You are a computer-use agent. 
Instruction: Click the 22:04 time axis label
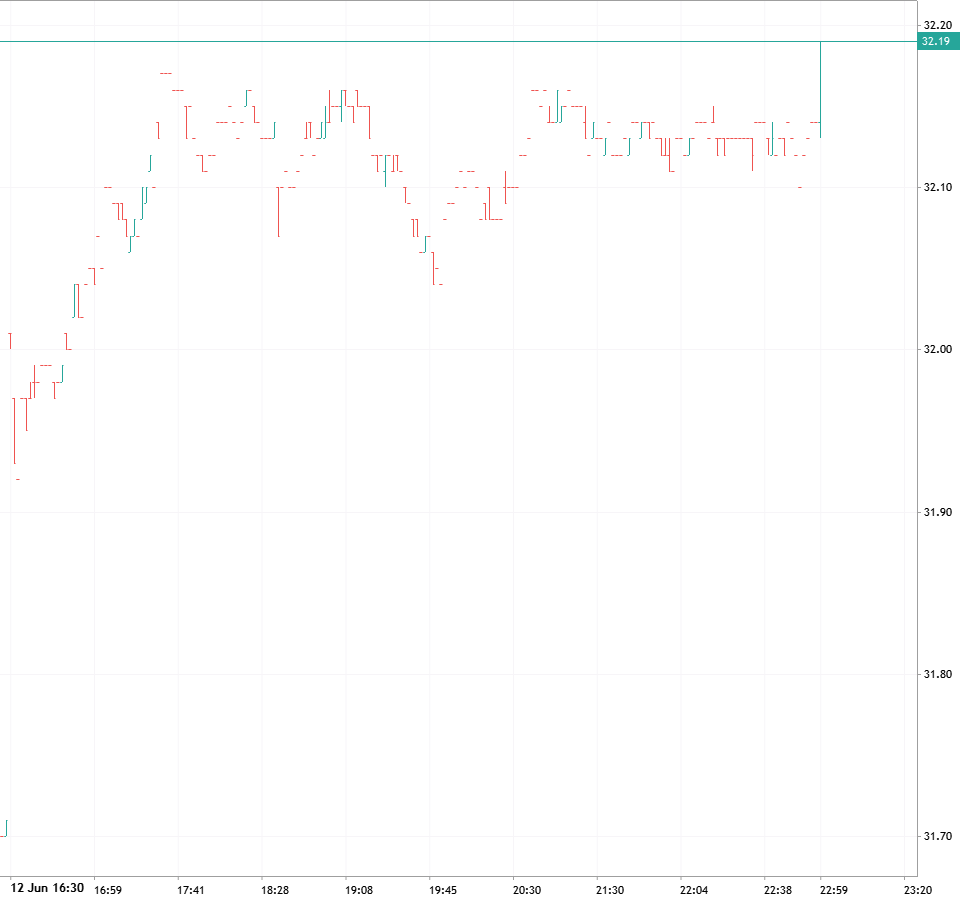pos(694,890)
